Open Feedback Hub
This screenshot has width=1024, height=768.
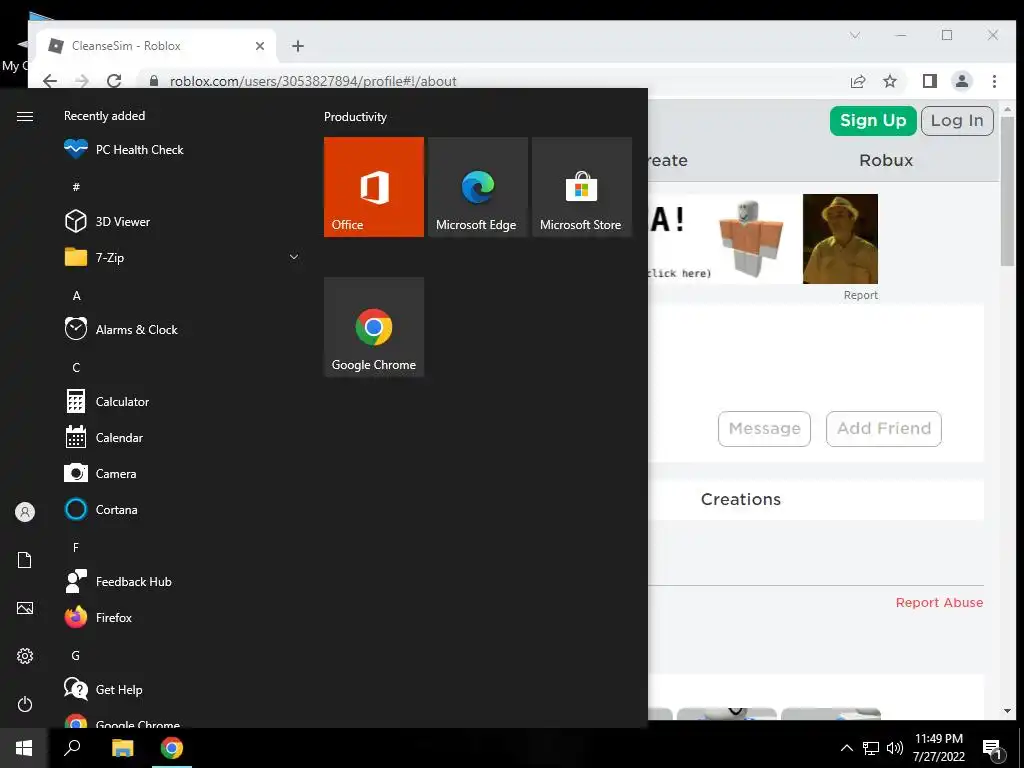(181, 582)
